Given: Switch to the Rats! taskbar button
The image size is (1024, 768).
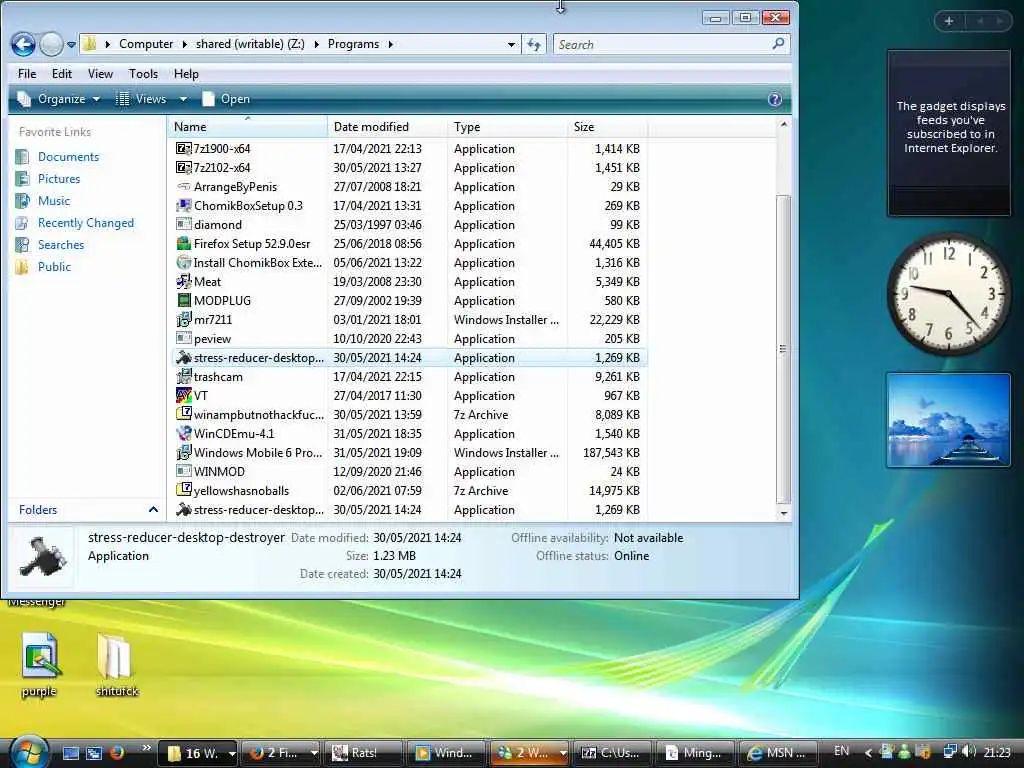Looking at the screenshot, I should 363,753.
